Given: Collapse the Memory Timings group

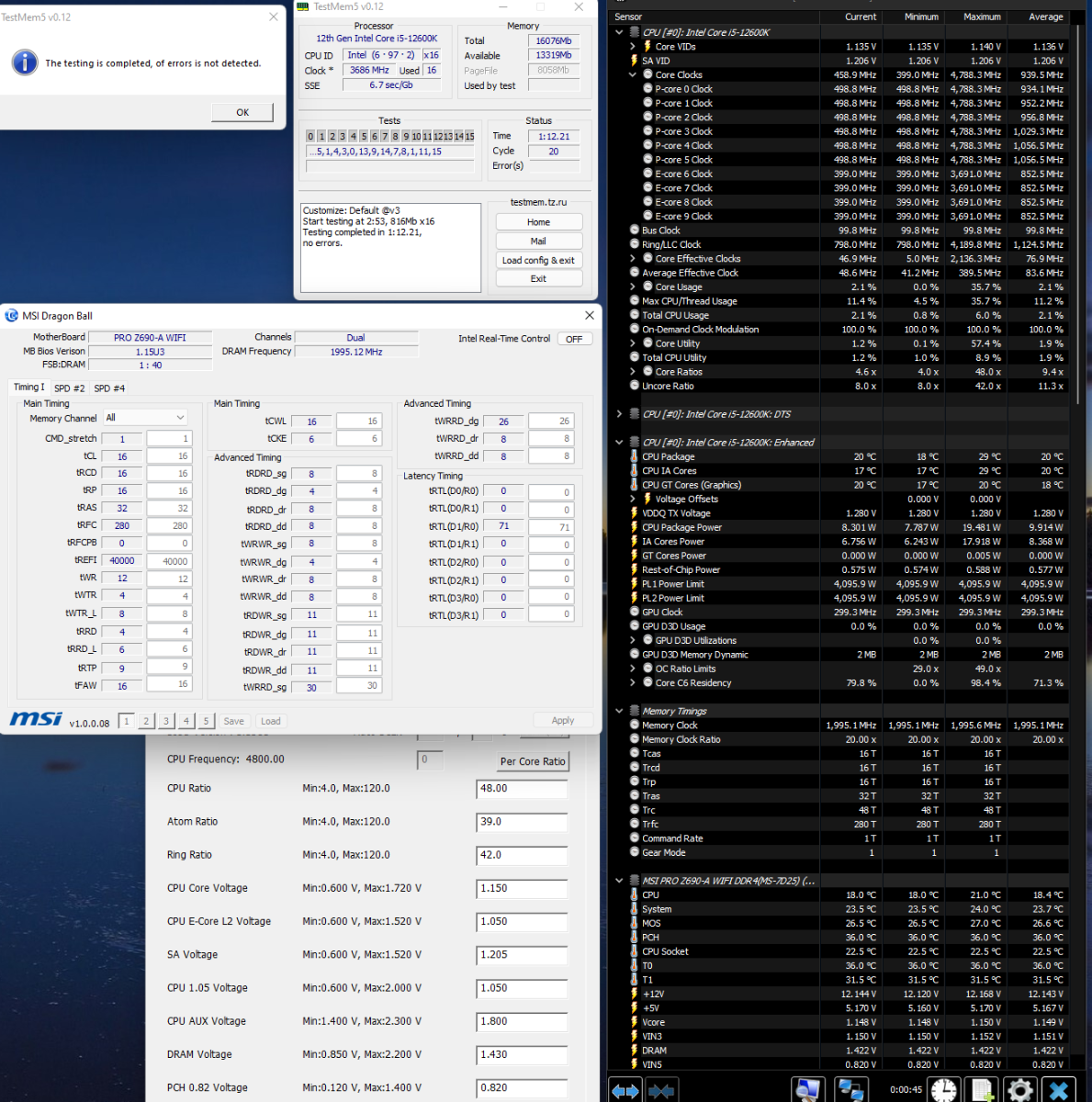Looking at the screenshot, I should (x=620, y=711).
